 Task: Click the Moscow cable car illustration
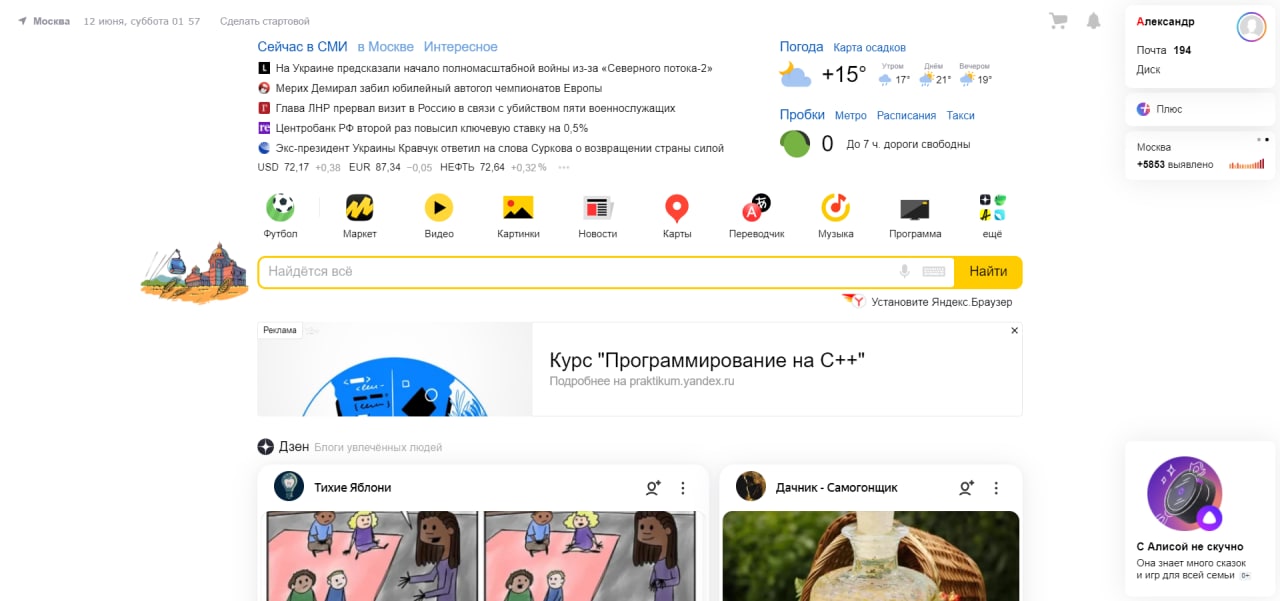pyautogui.click(x=194, y=272)
